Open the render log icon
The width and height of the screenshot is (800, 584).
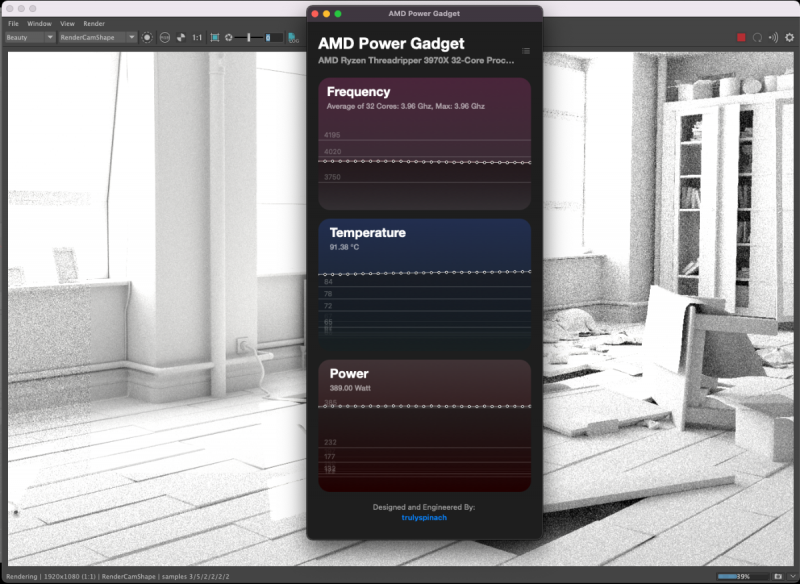(293, 38)
